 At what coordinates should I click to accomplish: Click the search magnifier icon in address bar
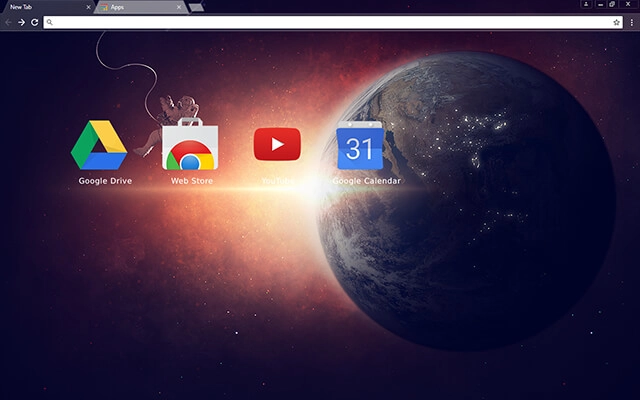pos(49,22)
